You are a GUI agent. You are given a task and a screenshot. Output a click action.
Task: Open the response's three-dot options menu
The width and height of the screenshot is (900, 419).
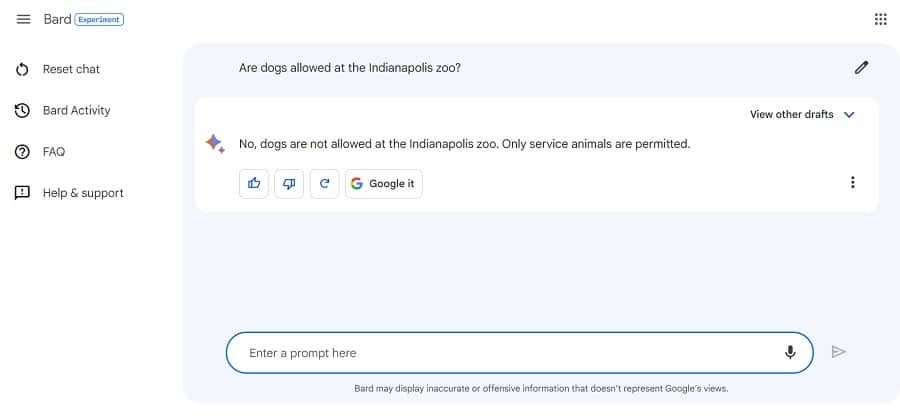coord(852,182)
